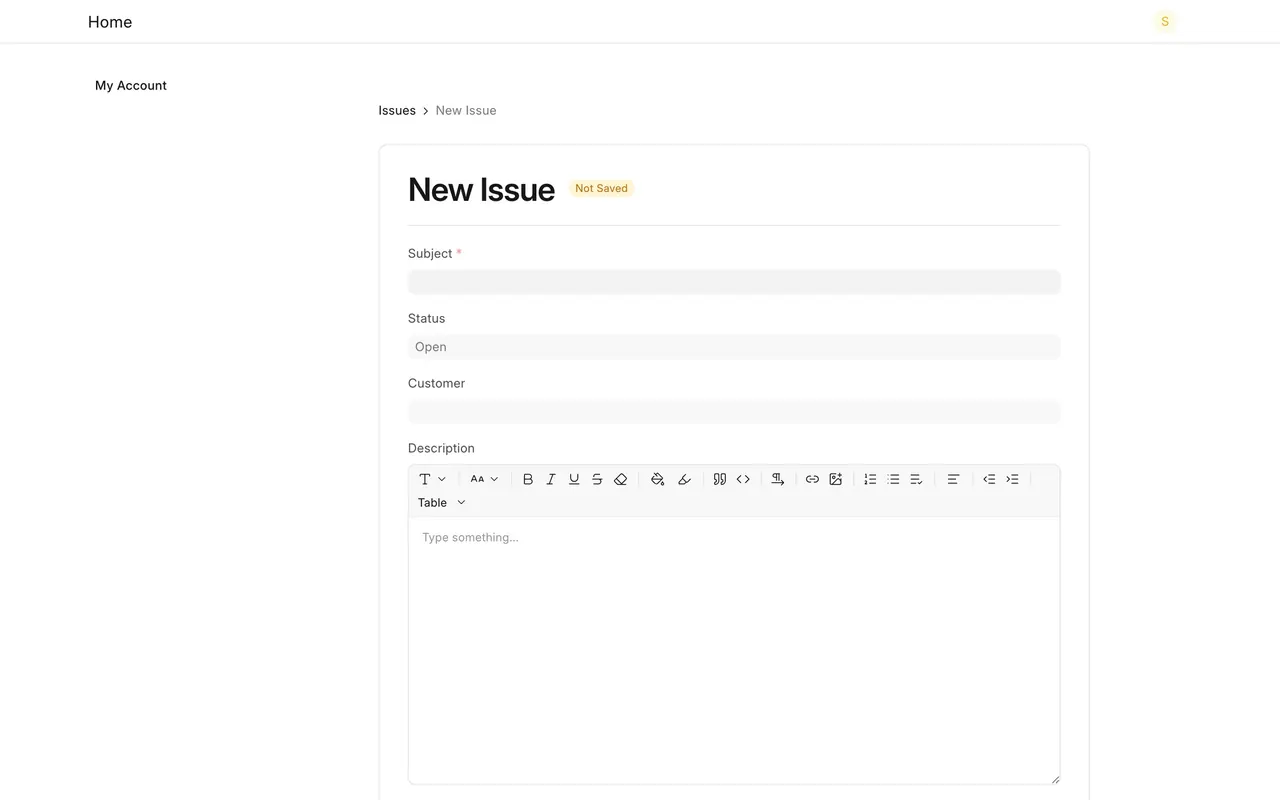The width and height of the screenshot is (1280, 800).
Task: Open the background fill color picker
Action: pos(657,479)
